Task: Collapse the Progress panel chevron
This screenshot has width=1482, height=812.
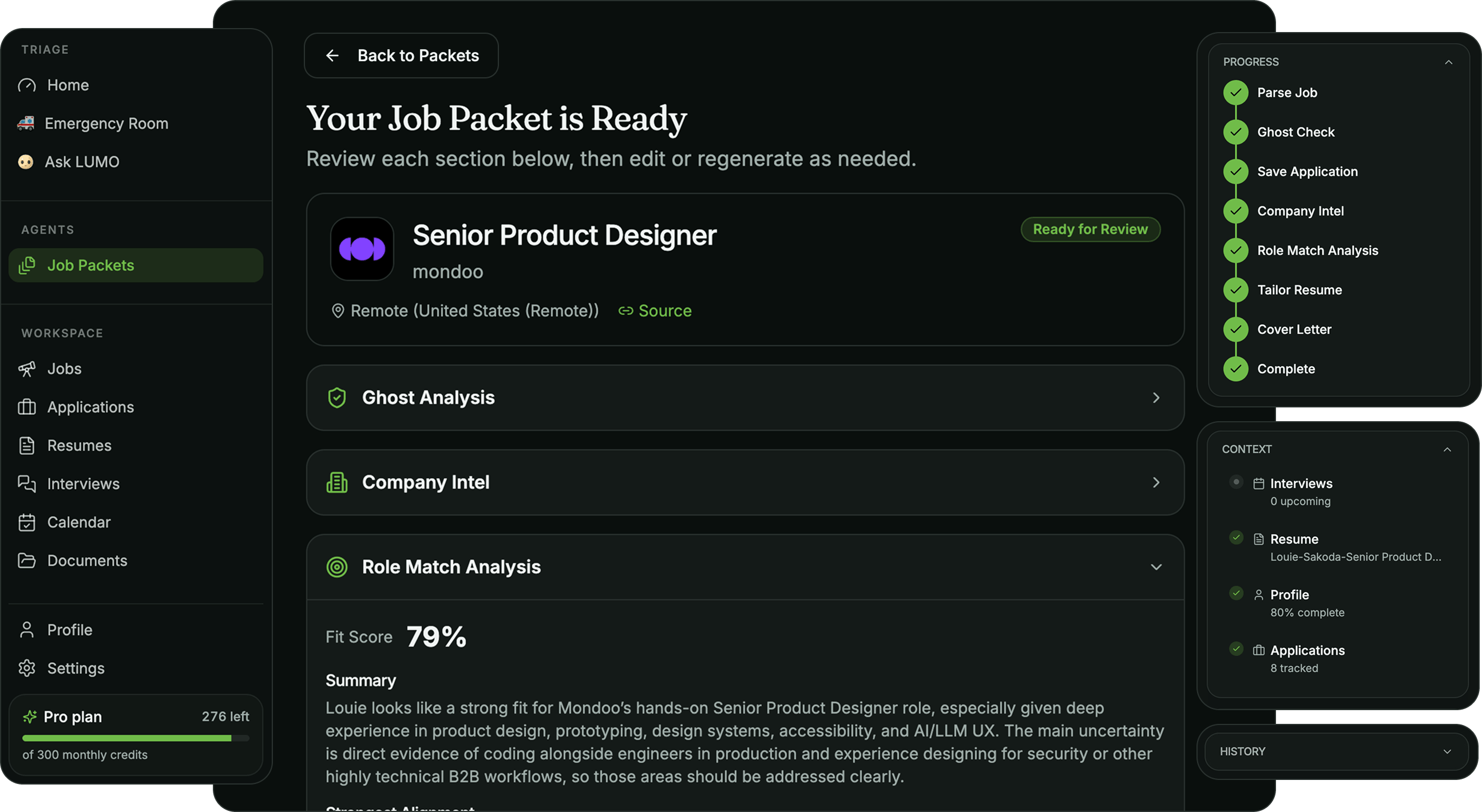Action: coord(1449,62)
